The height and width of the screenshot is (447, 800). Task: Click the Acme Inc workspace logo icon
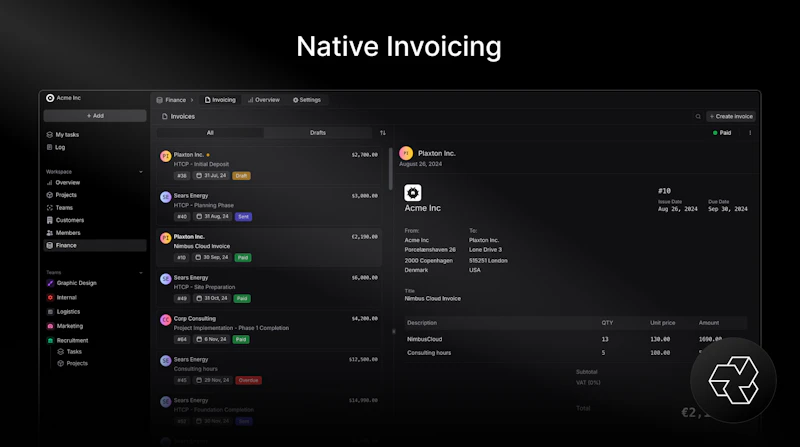click(x=50, y=98)
